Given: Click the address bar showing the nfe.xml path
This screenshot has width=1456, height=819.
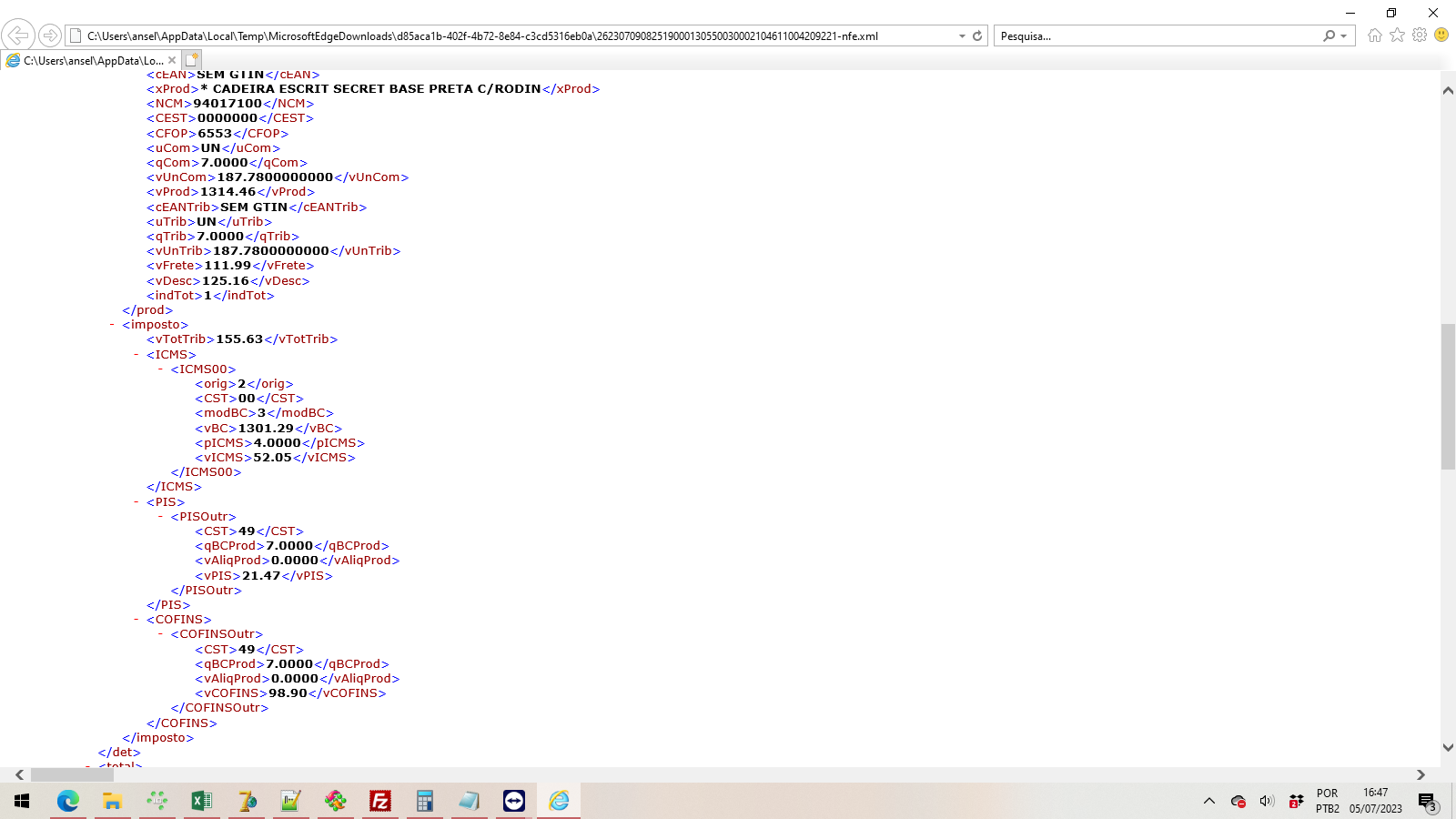Looking at the screenshot, I should tap(510, 35).
